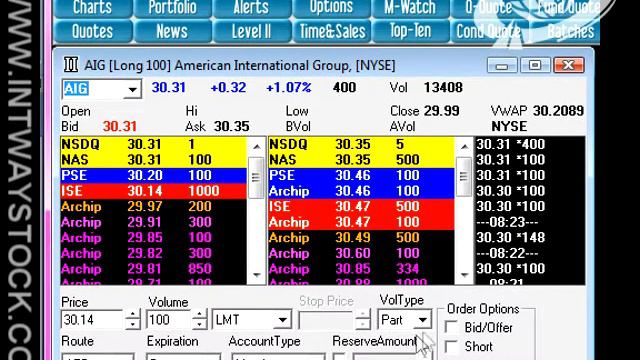Image resolution: width=640 pixels, height=360 pixels.
Task: Open the Portfolio tab
Action: pos(172,8)
